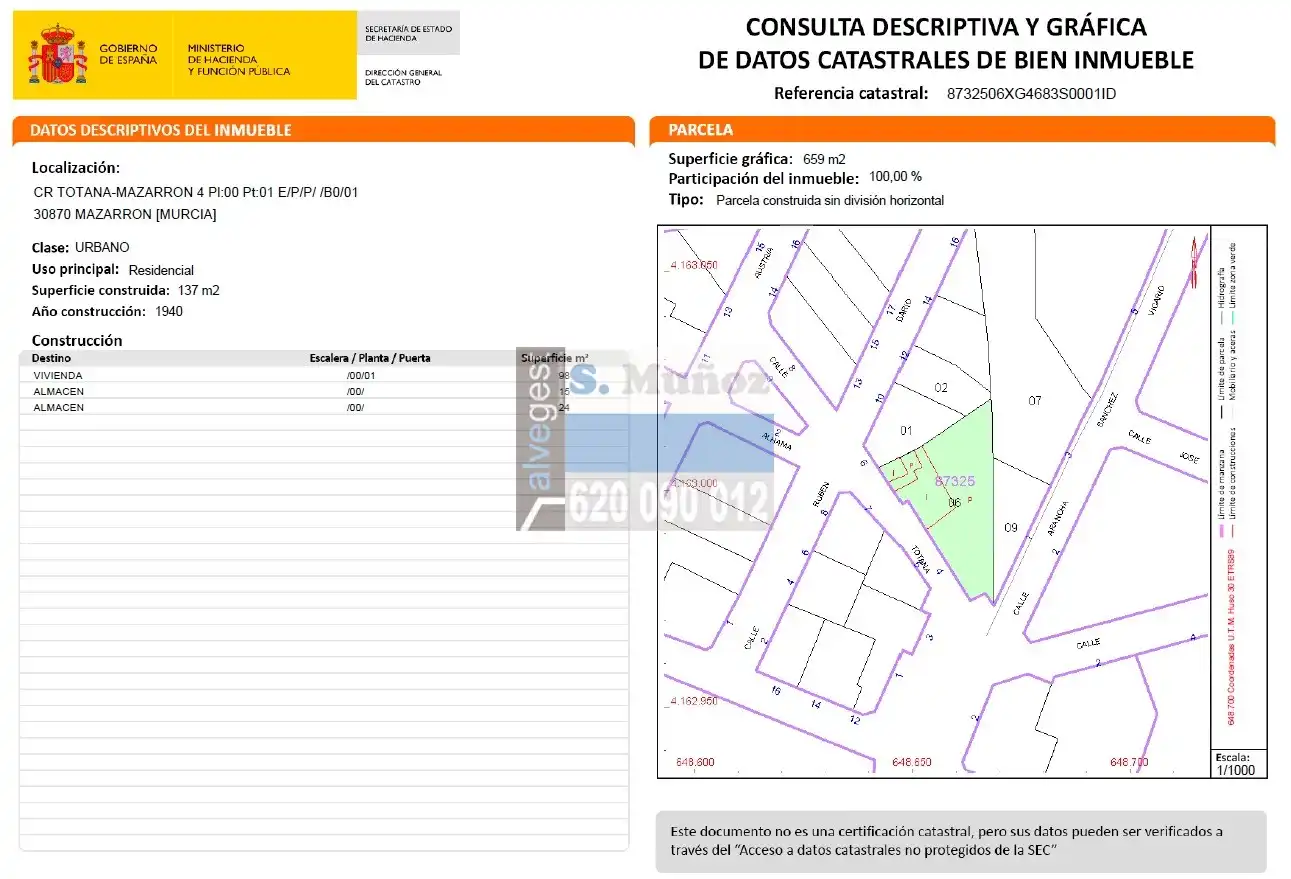
Task: Click parcel '02' on the cadastral map
Action: 940,387
